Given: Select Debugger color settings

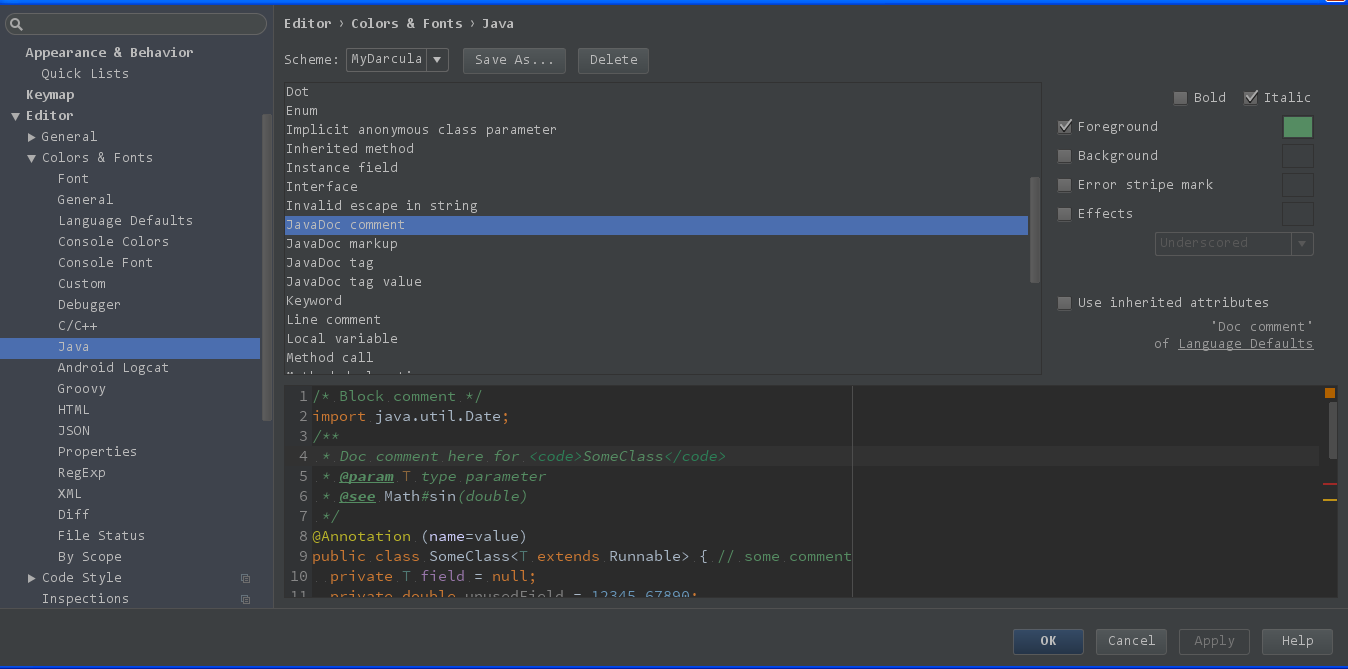Looking at the screenshot, I should 89,305.
